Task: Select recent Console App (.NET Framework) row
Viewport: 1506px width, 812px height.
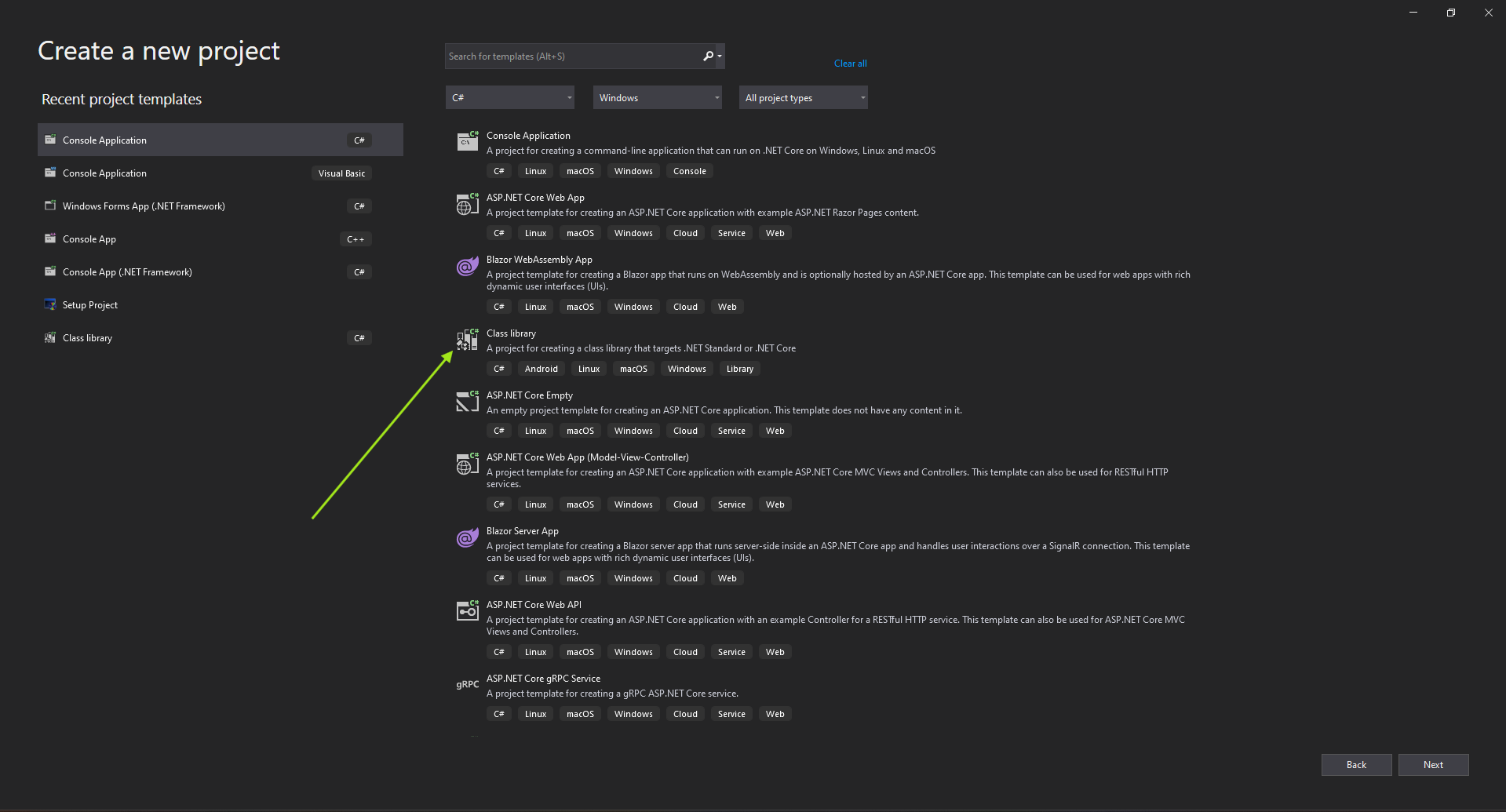Action: pos(221,271)
